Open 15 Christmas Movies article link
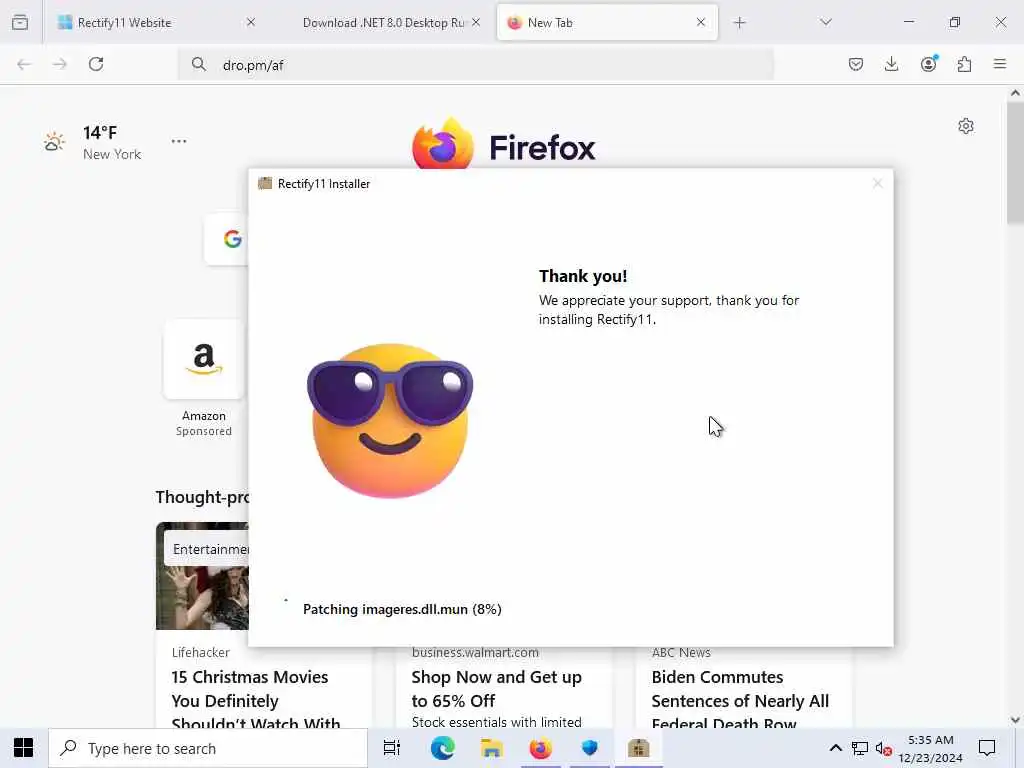 coord(255,701)
